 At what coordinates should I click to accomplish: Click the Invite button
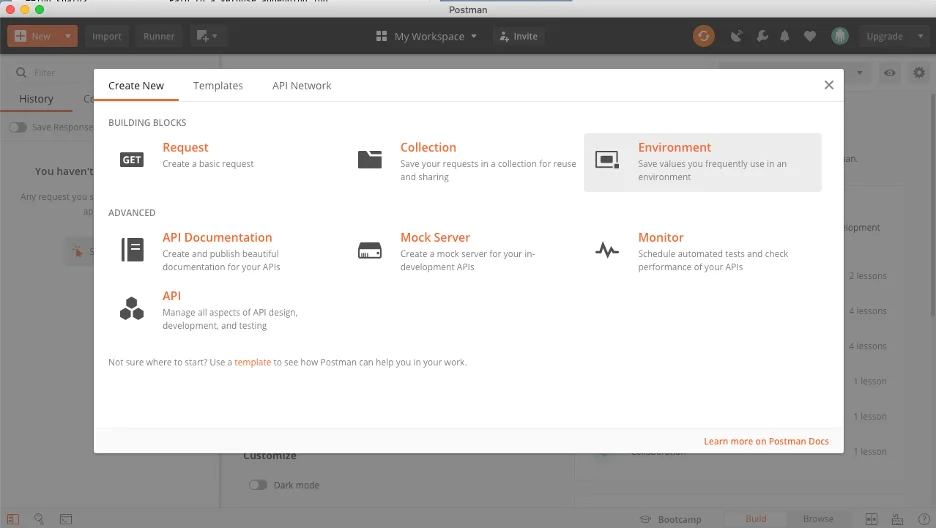[519, 36]
